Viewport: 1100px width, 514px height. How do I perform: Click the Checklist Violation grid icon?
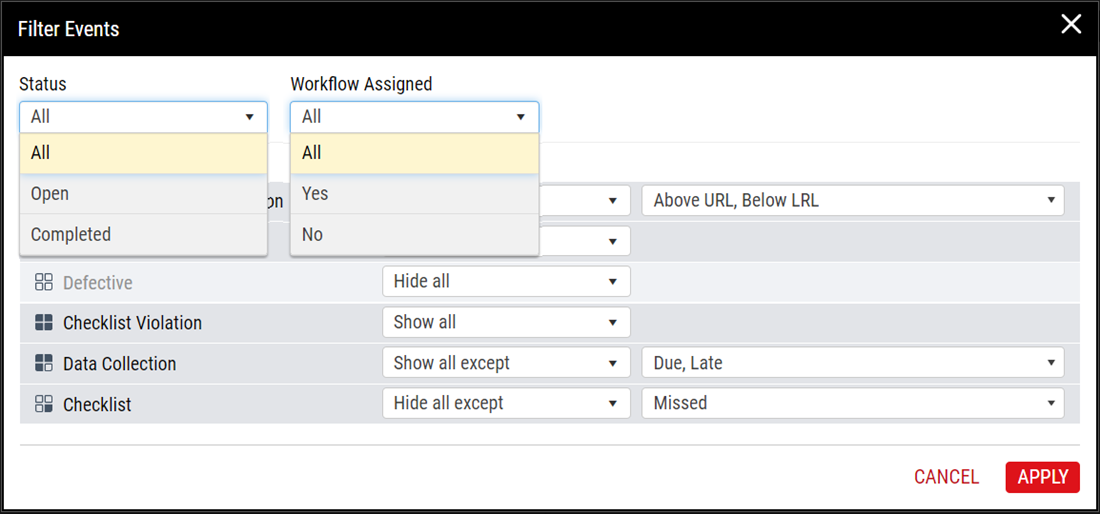[x=43, y=323]
